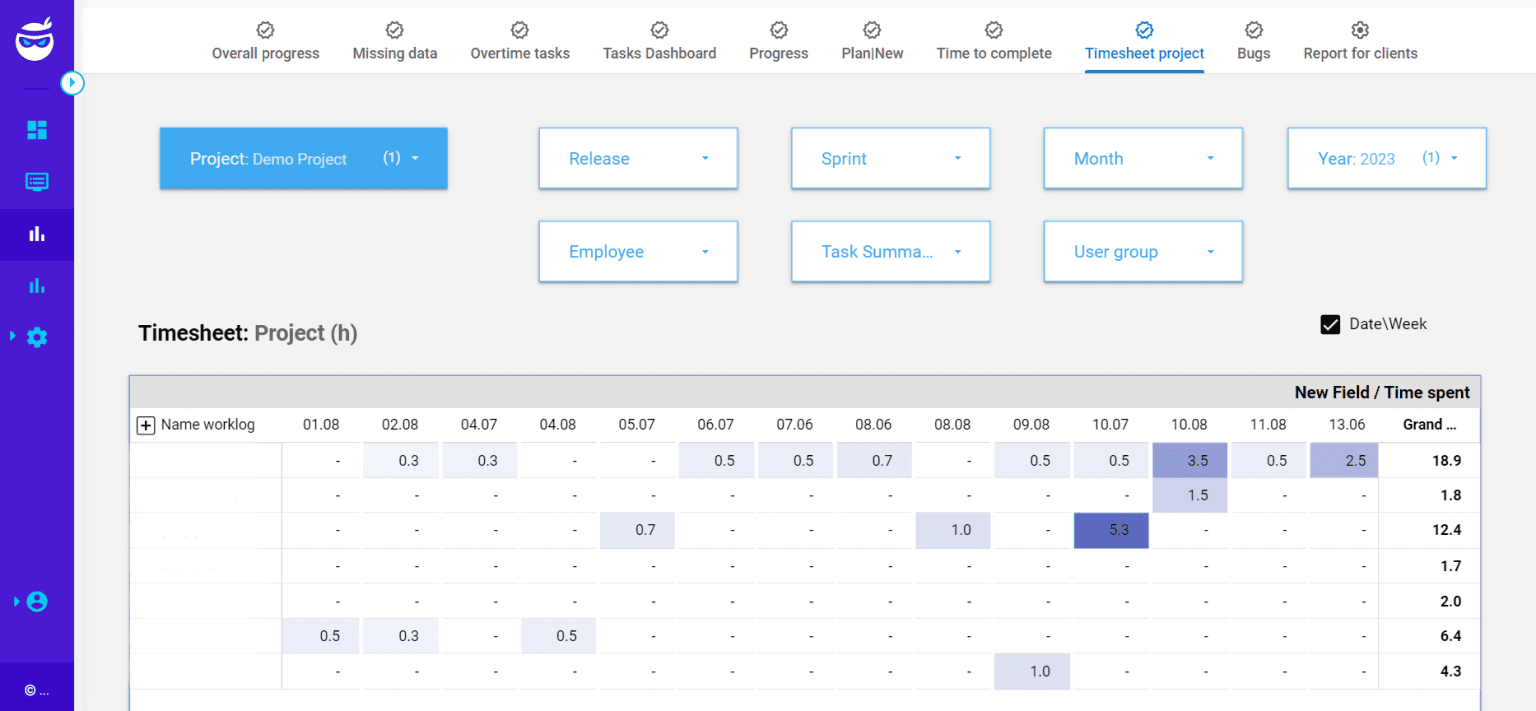Open the Project: Demo Project selector
1536x711 pixels.
(303, 158)
